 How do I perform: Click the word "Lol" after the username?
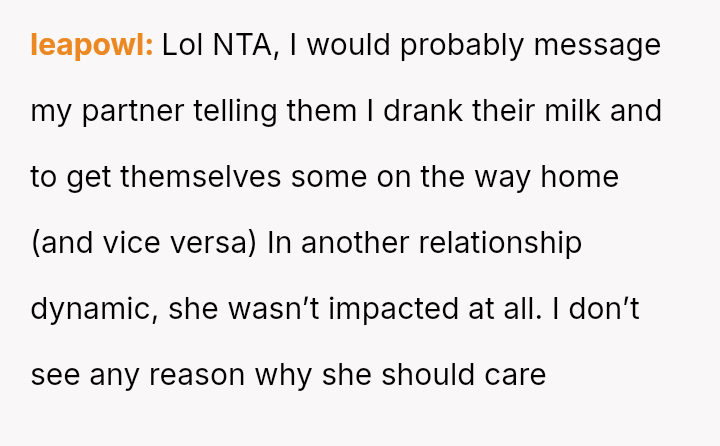pyautogui.click(x=183, y=46)
